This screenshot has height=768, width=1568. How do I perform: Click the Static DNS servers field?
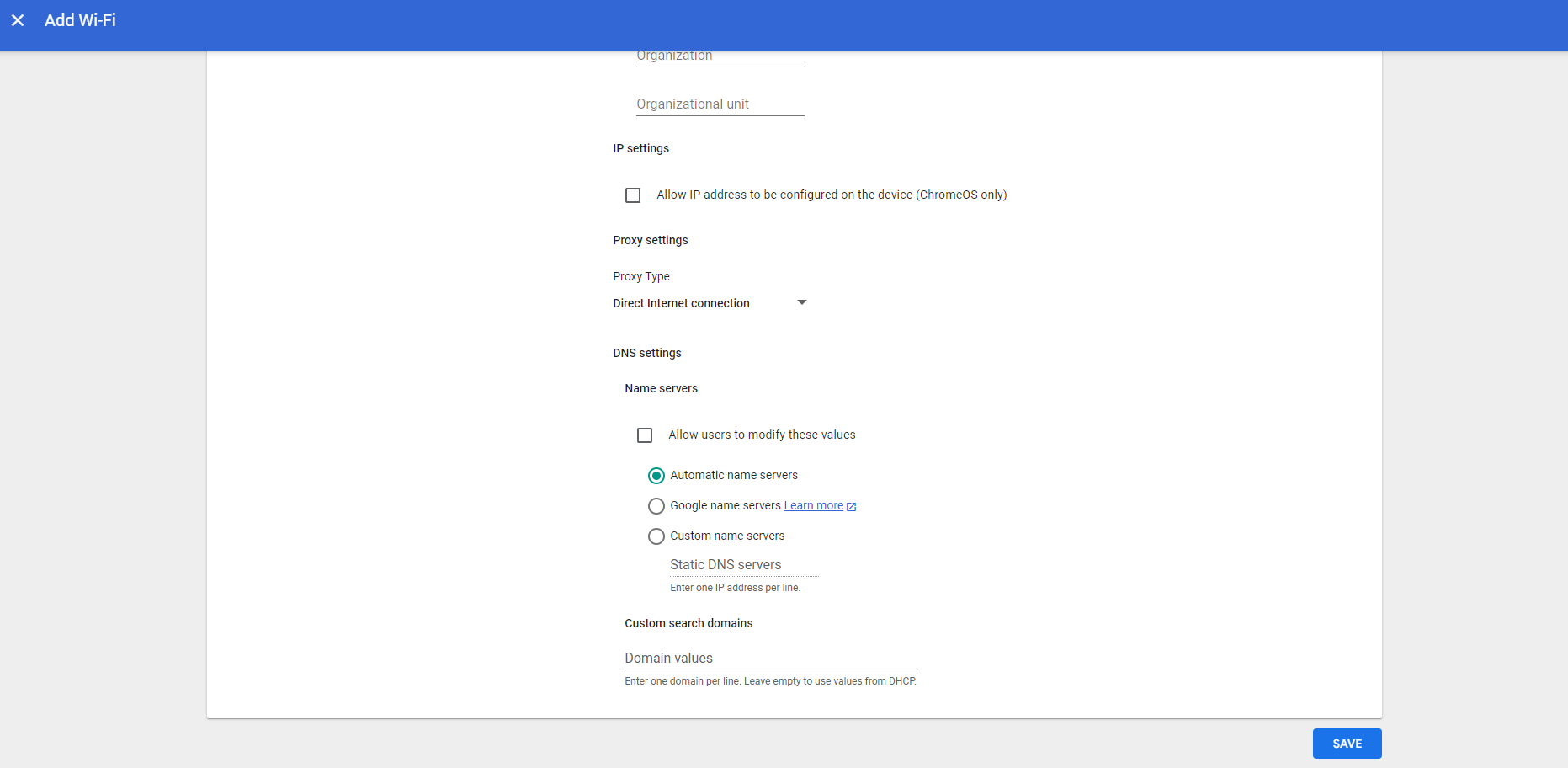tap(743, 565)
